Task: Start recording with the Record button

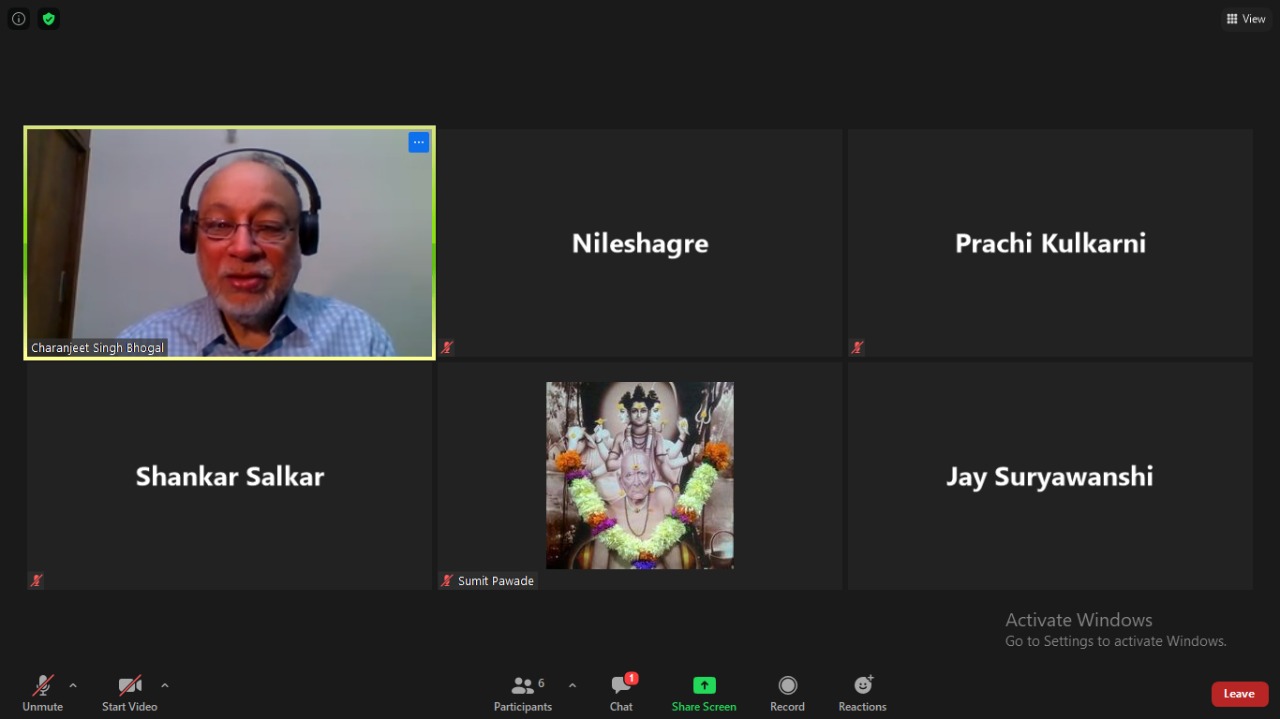Action: pos(787,693)
